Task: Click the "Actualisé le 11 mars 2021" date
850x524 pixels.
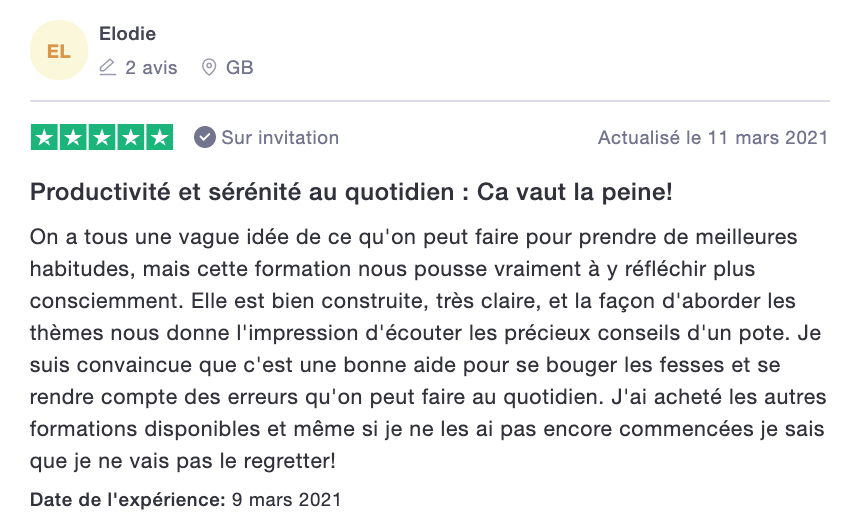Action: (712, 137)
